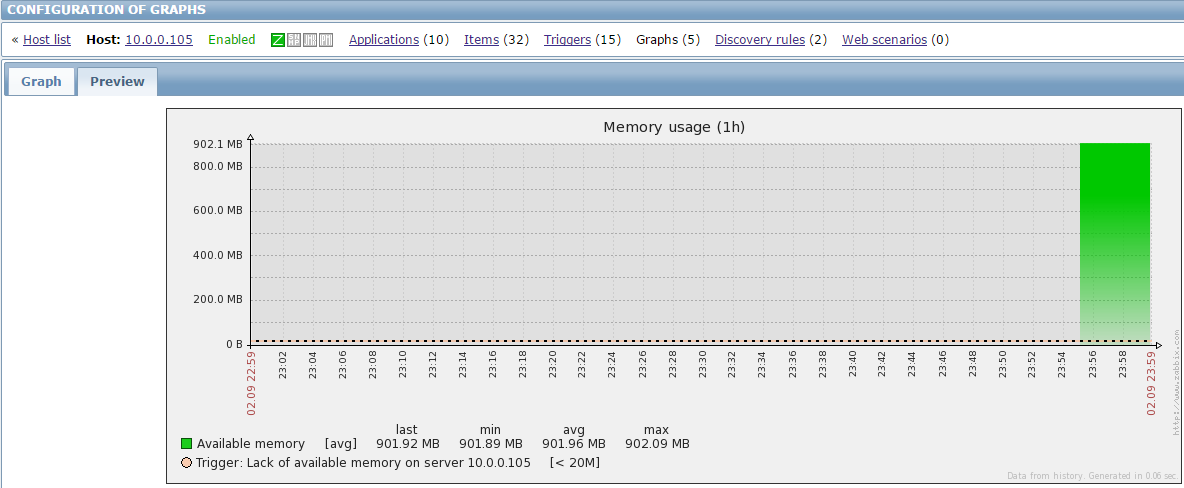This screenshot has width=1184, height=488.
Task: Click the trigger legend circle icon
Action: 187,462
